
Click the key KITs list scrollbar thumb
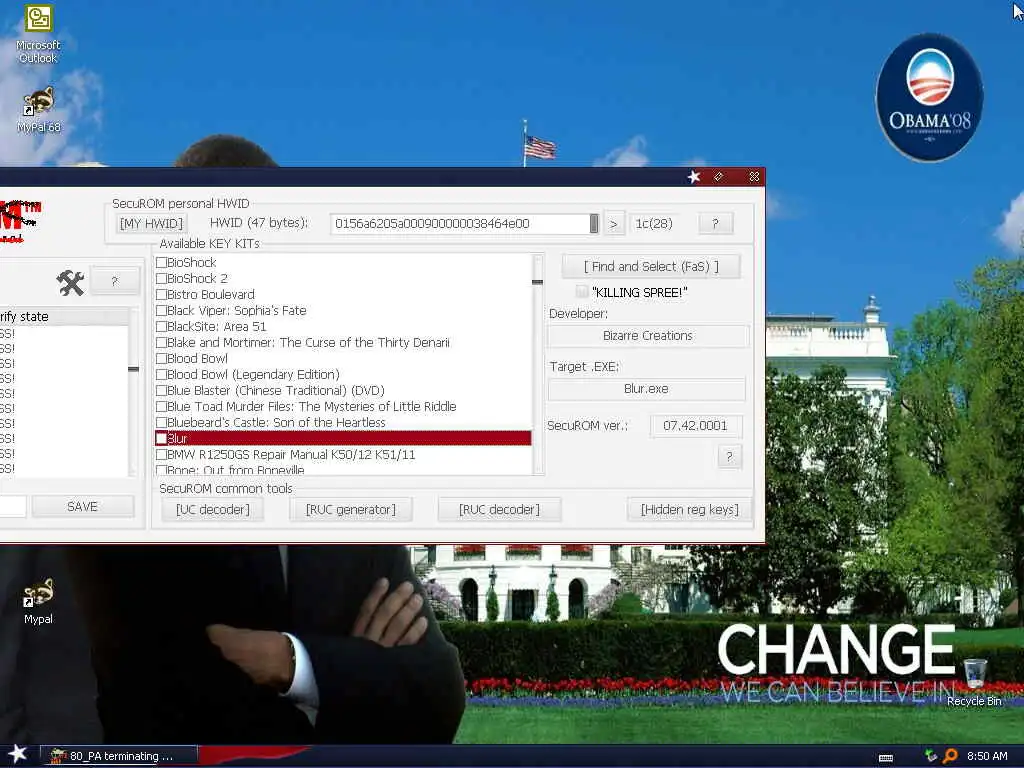click(537, 282)
